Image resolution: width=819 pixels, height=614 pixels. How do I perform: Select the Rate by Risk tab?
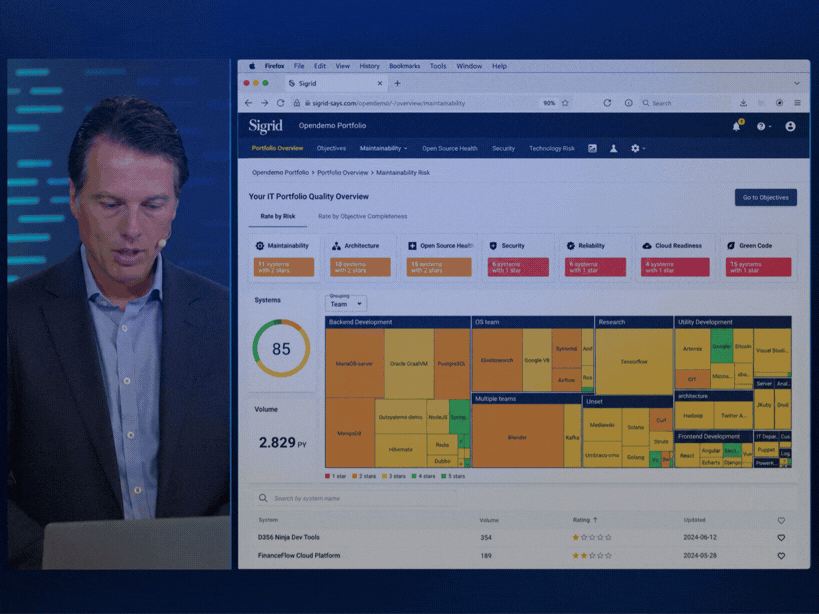coord(278,217)
